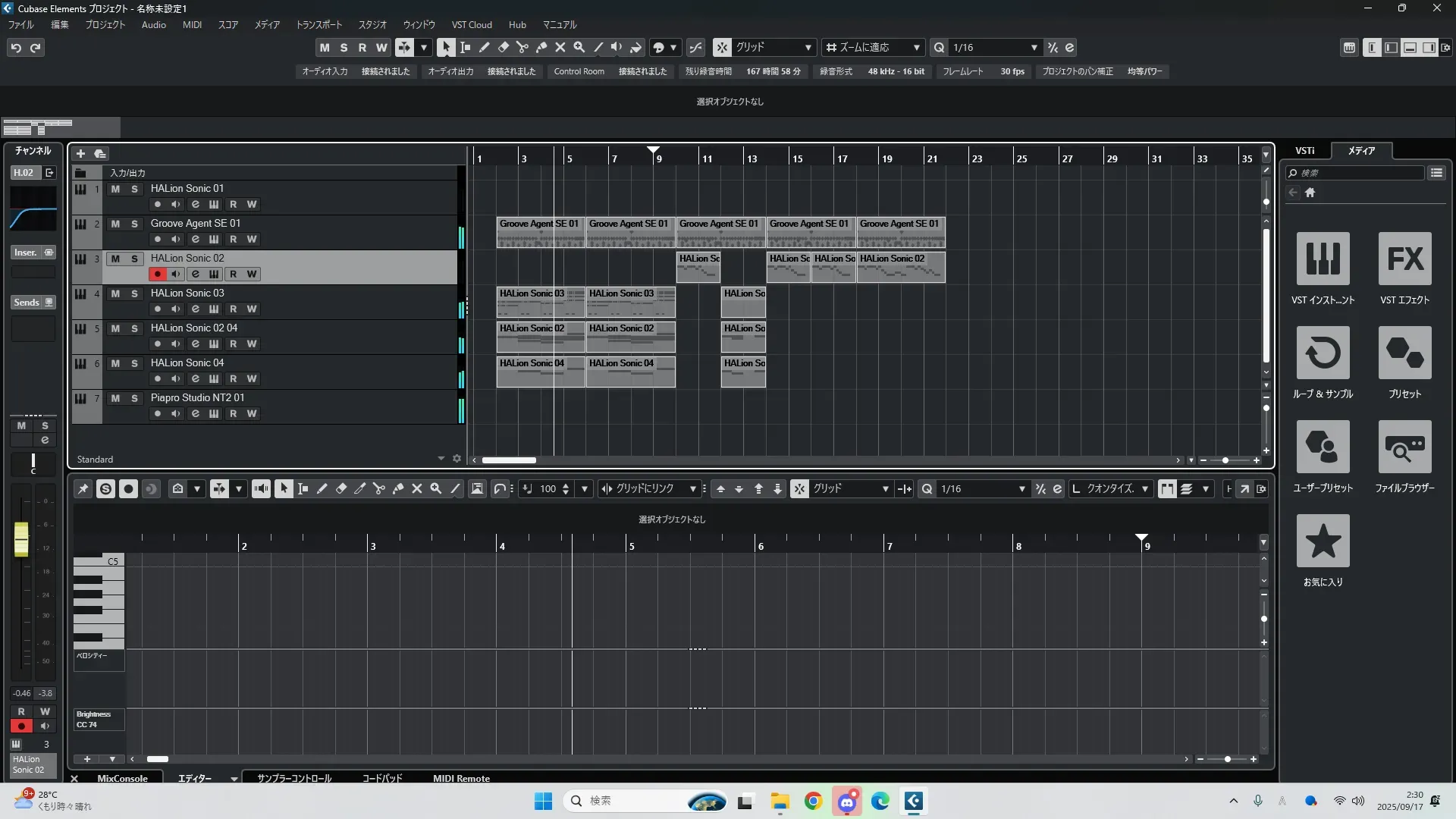Click the Add Track plus icon
The height and width of the screenshot is (819, 1456).
click(80, 153)
